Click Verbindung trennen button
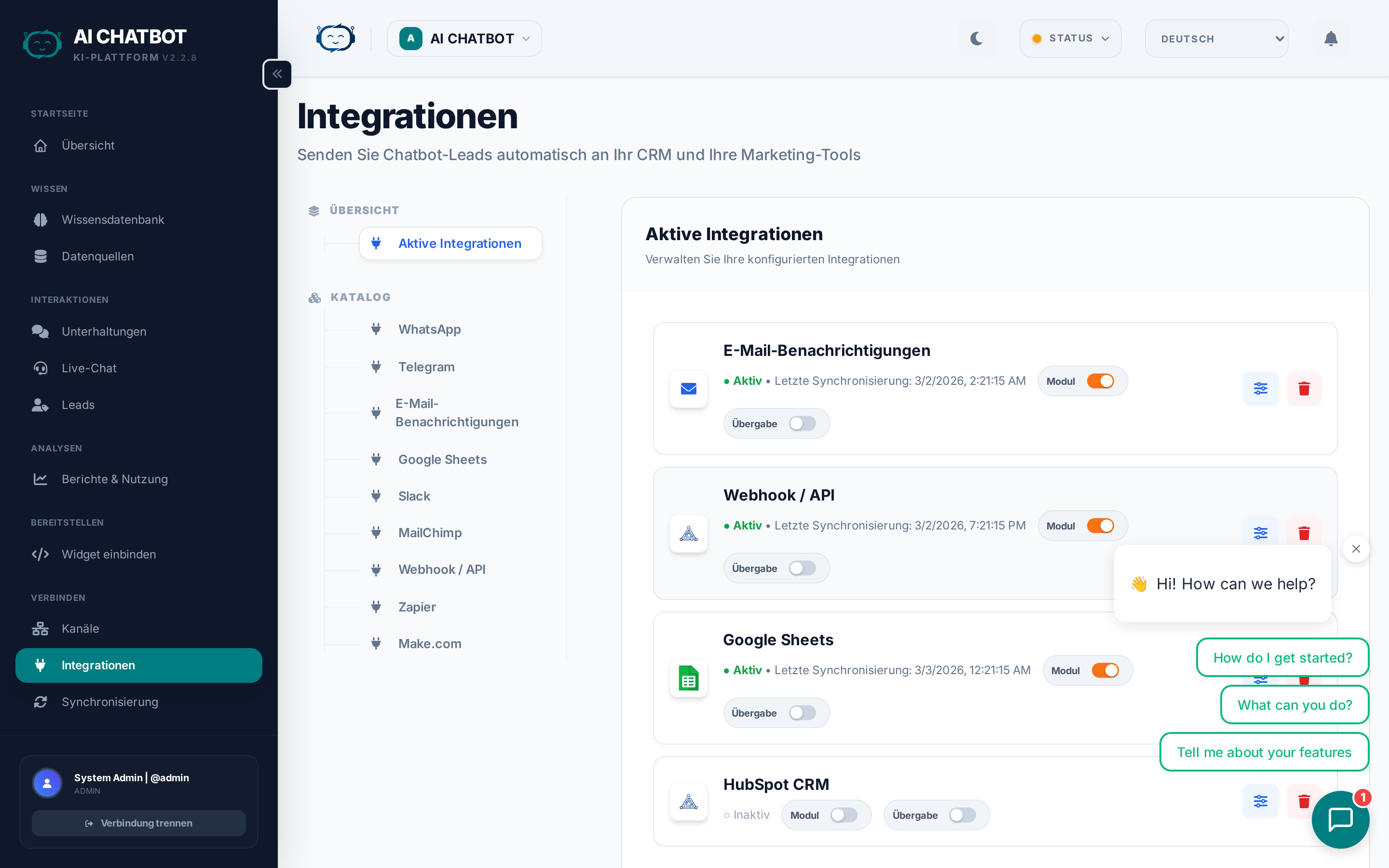The image size is (1389, 868). coord(138,823)
